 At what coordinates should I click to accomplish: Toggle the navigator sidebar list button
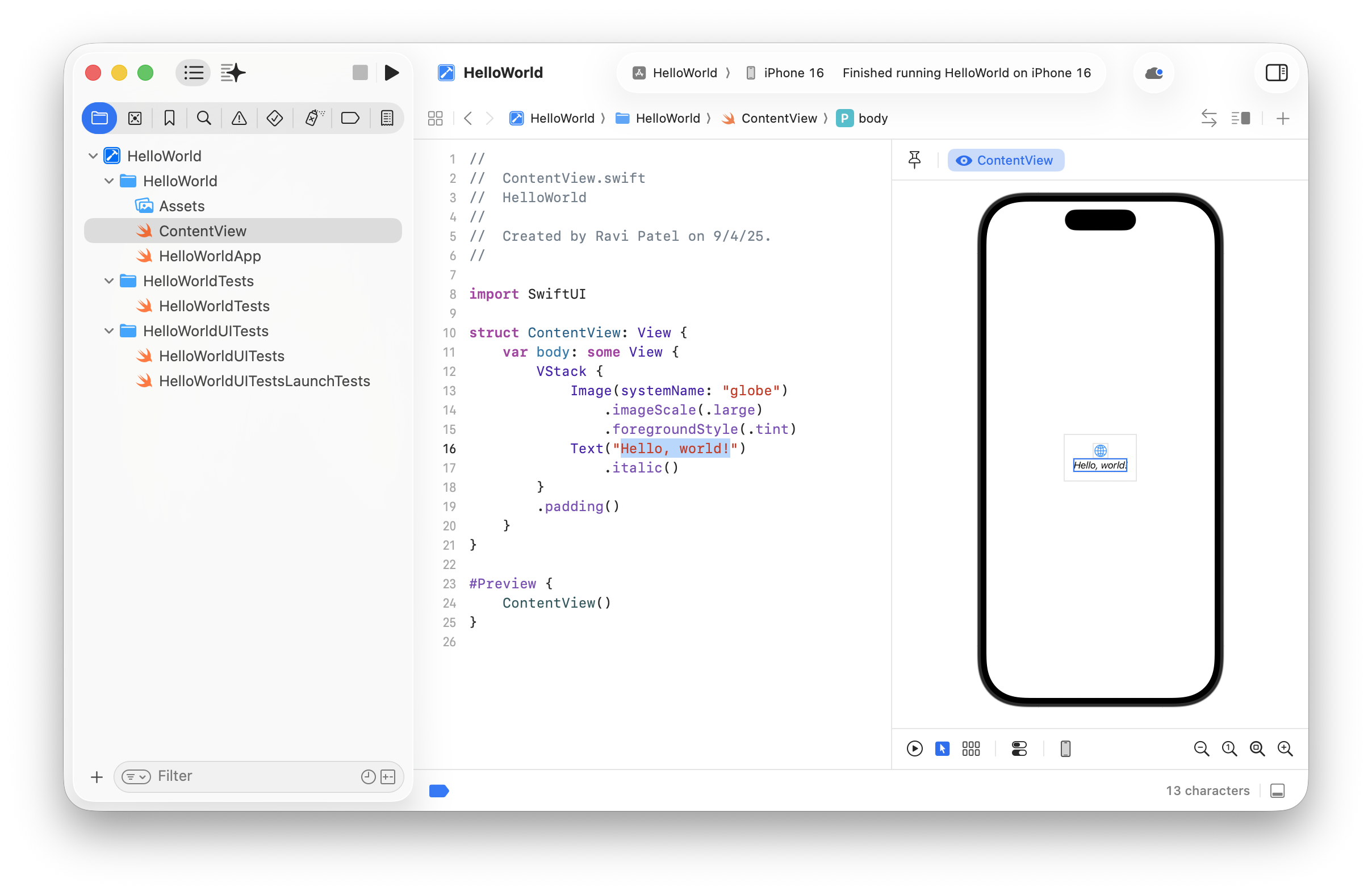click(x=193, y=73)
